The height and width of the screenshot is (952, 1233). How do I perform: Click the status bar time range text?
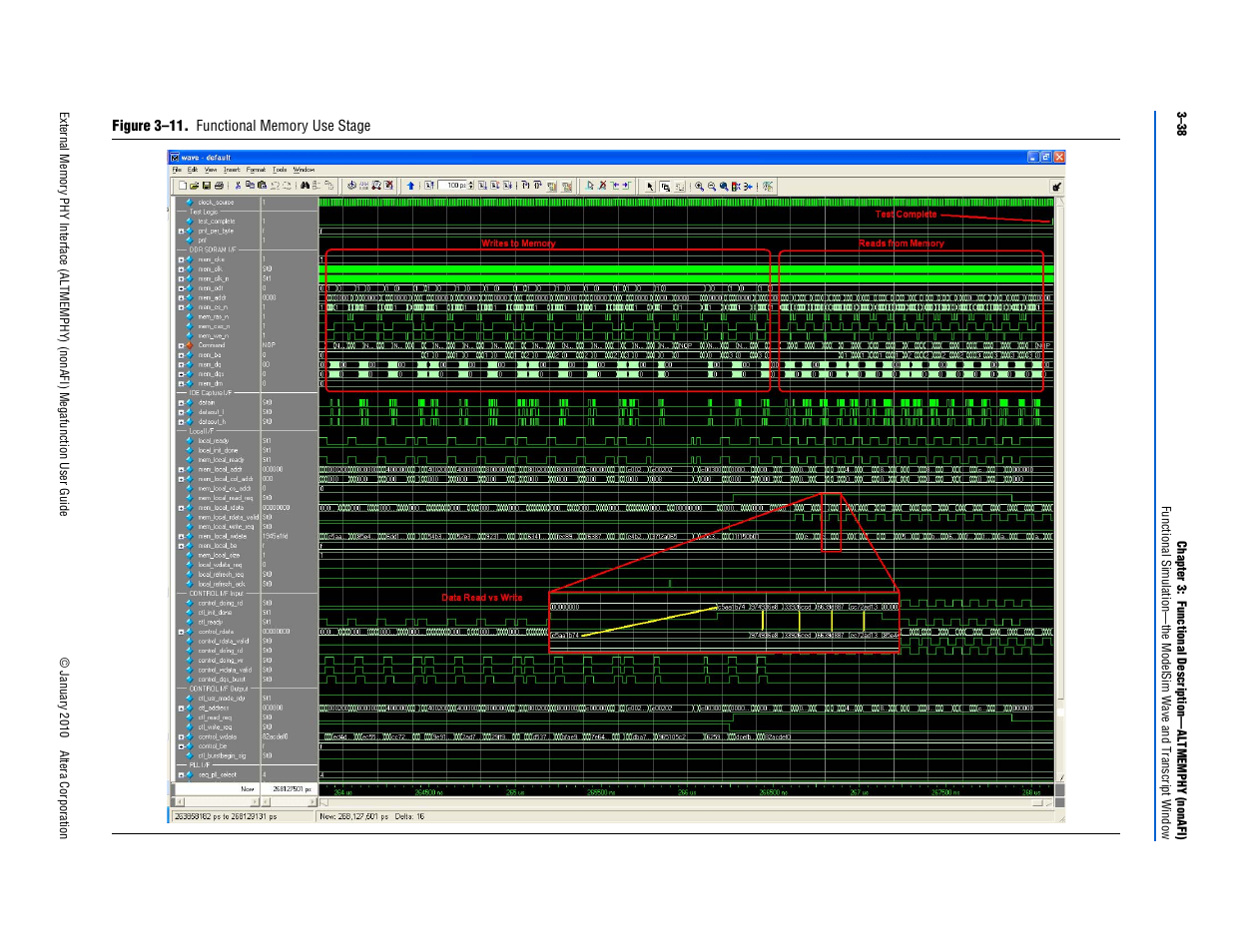tap(226, 816)
